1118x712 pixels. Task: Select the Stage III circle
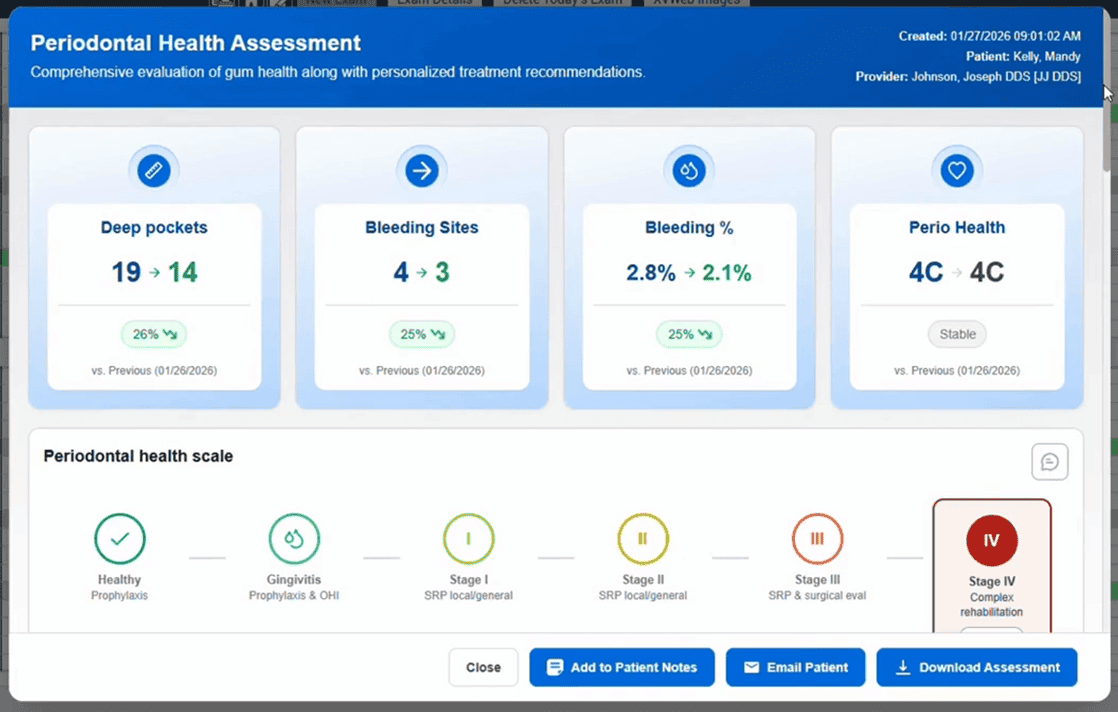pyautogui.click(x=817, y=539)
